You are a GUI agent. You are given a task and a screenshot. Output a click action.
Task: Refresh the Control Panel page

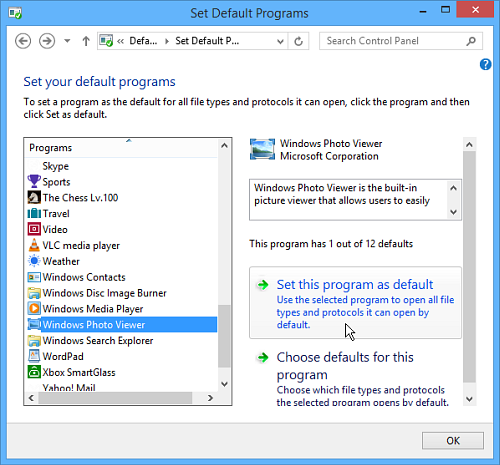point(298,41)
